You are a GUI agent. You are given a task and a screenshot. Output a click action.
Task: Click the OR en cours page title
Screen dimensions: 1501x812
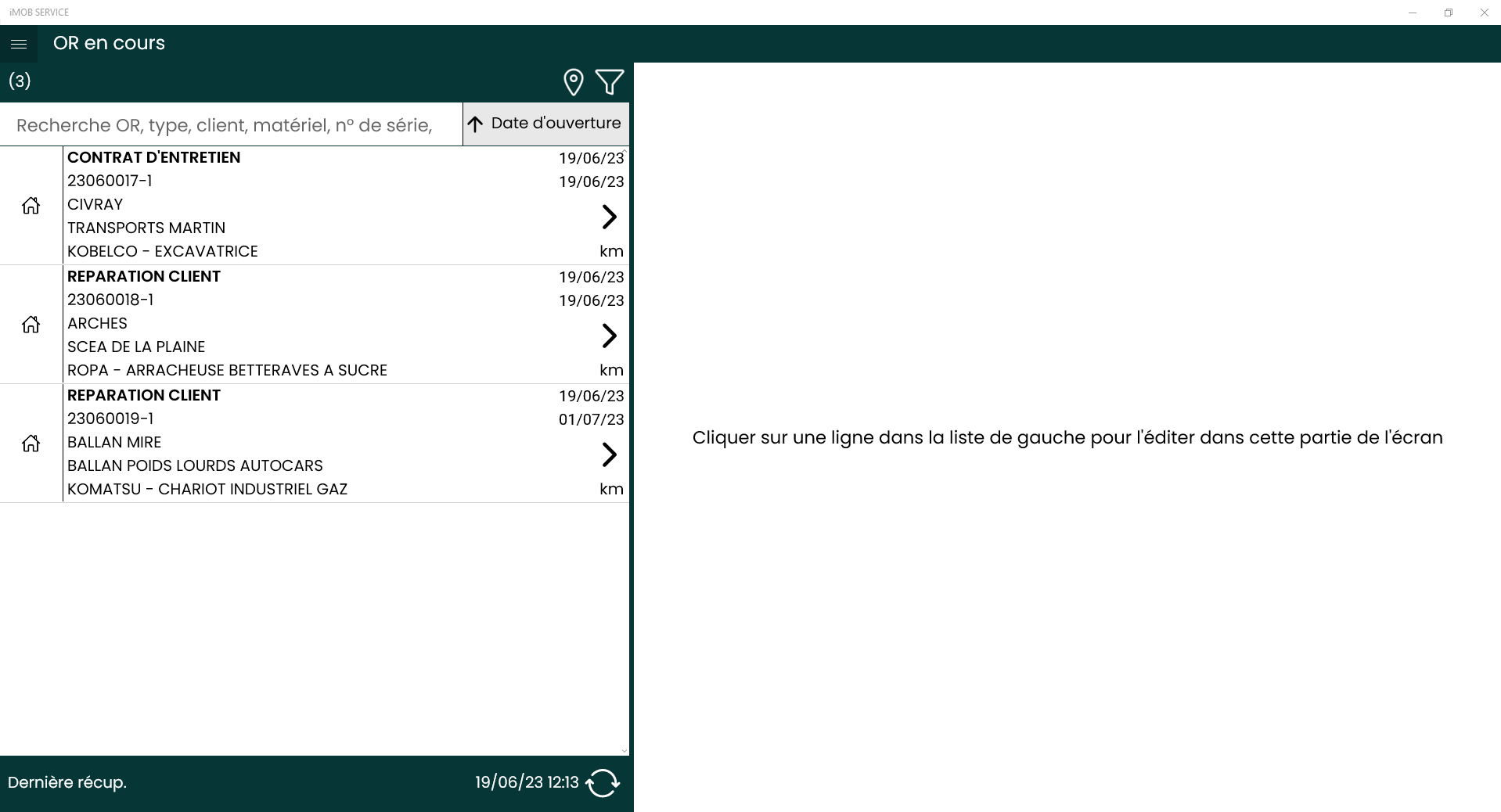(109, 43)
